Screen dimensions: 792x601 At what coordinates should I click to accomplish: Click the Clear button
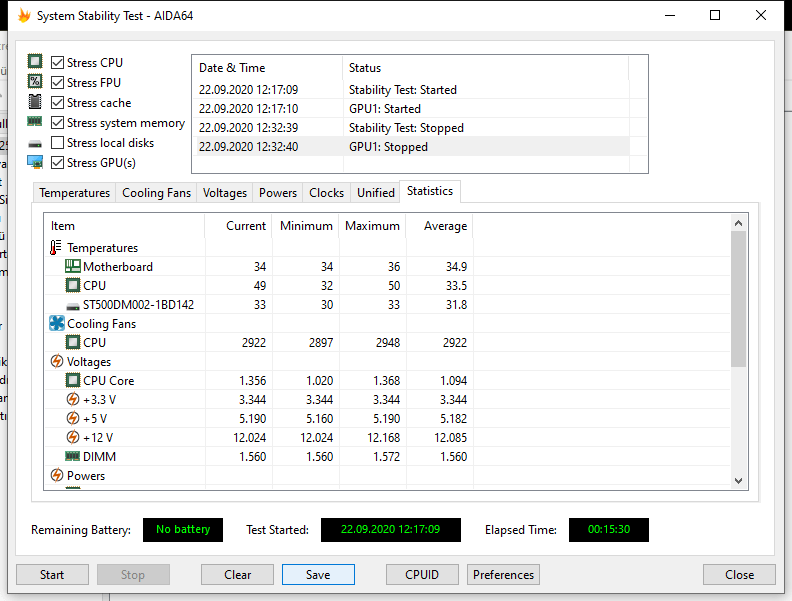click(237, 575)
